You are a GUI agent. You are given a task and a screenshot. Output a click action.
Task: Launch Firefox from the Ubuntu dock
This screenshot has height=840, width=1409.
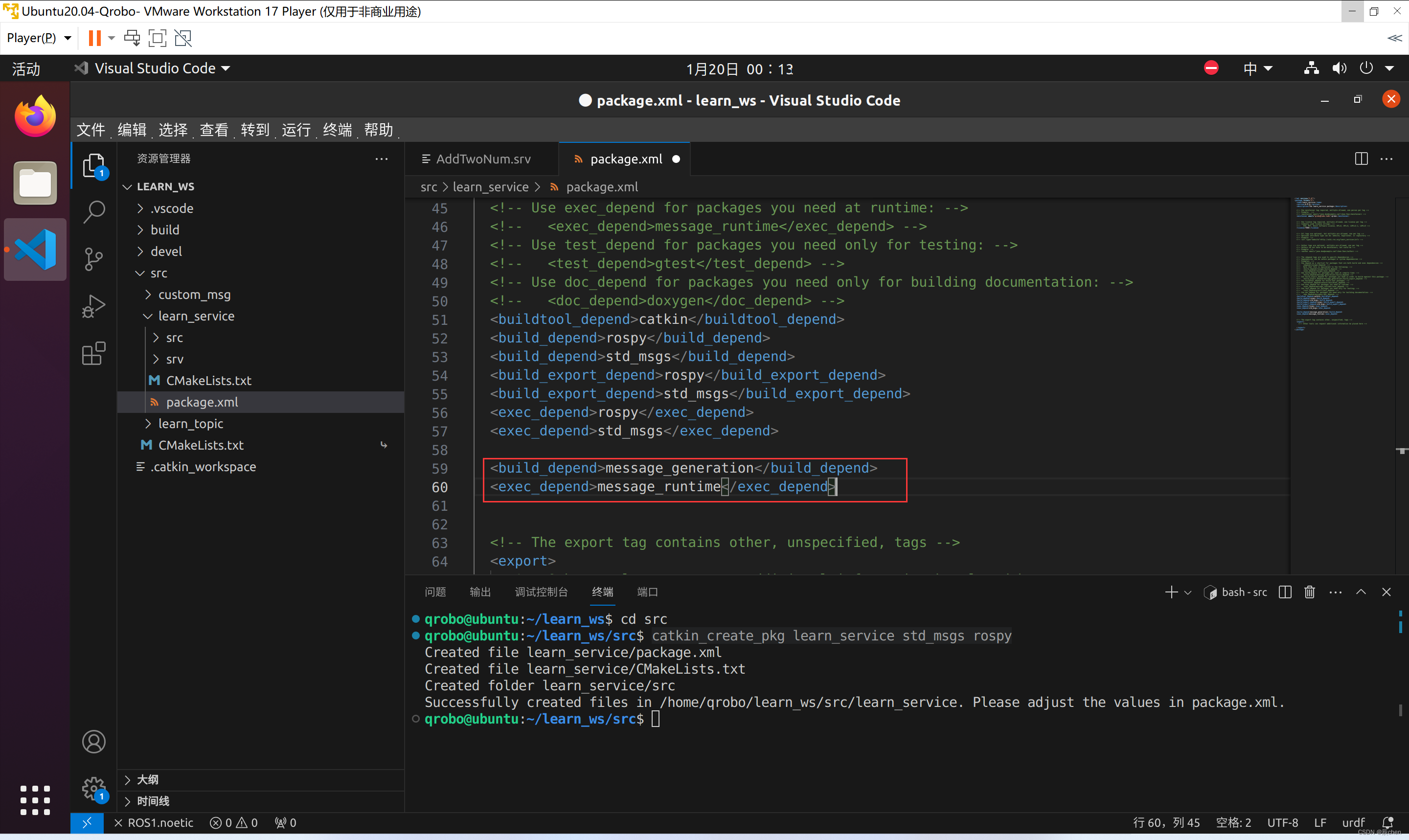(35, 116)
